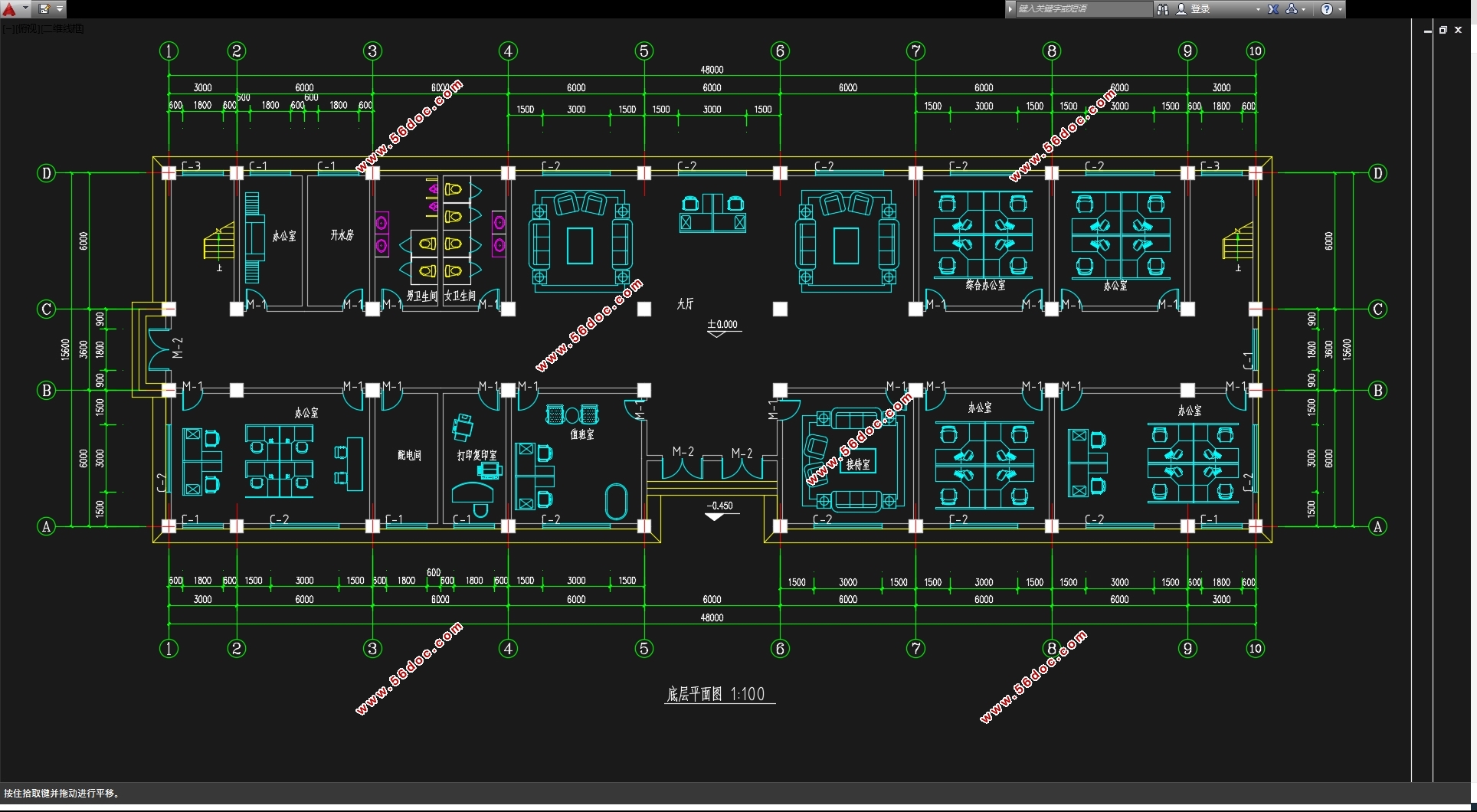
Task: Open the Autodesk Exchange X icon
Action: [1273, 9]
